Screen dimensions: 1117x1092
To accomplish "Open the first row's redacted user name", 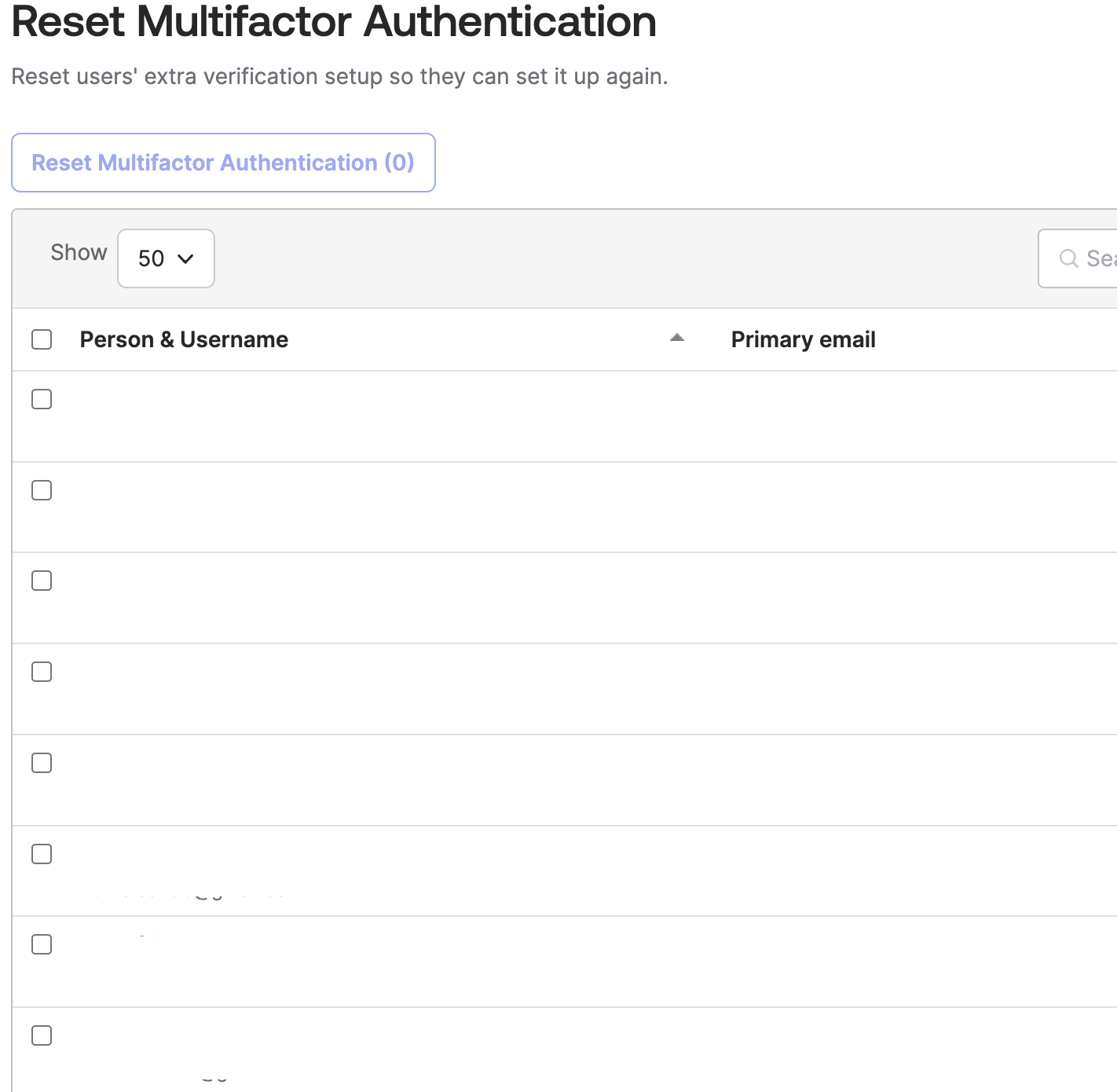I will click(187, 416).
